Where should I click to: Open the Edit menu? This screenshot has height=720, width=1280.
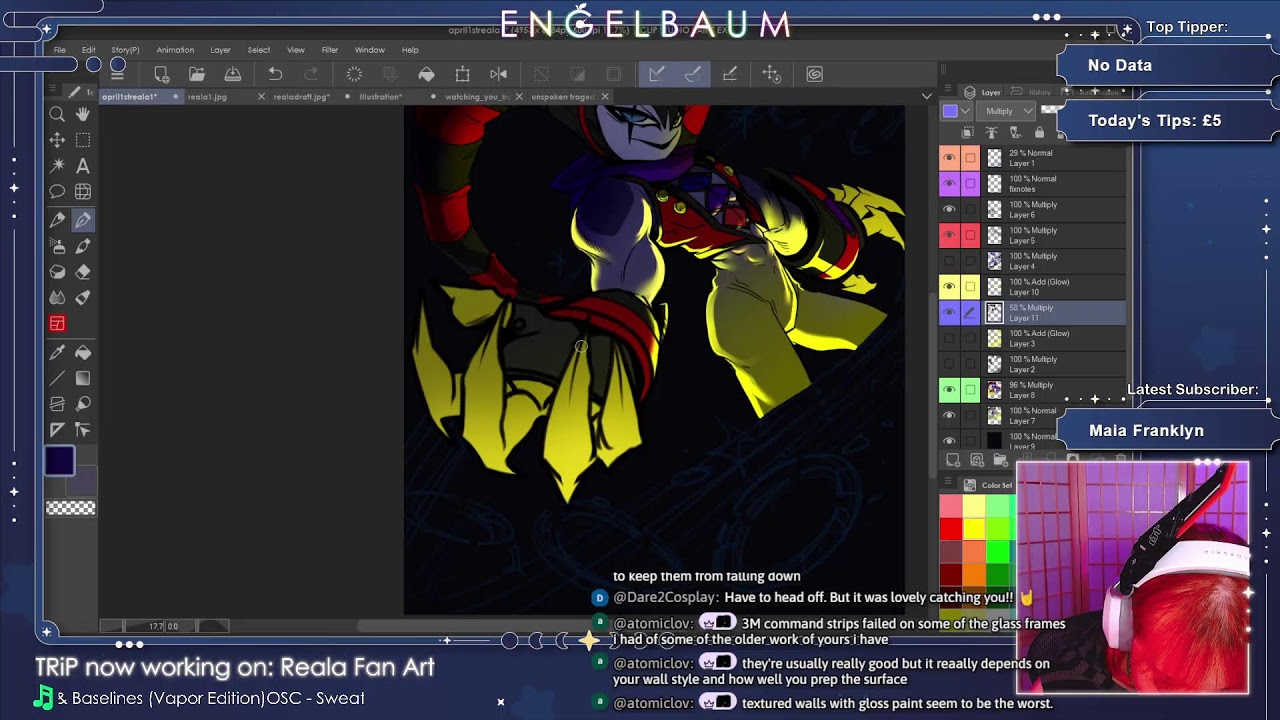tap(89, 50)
